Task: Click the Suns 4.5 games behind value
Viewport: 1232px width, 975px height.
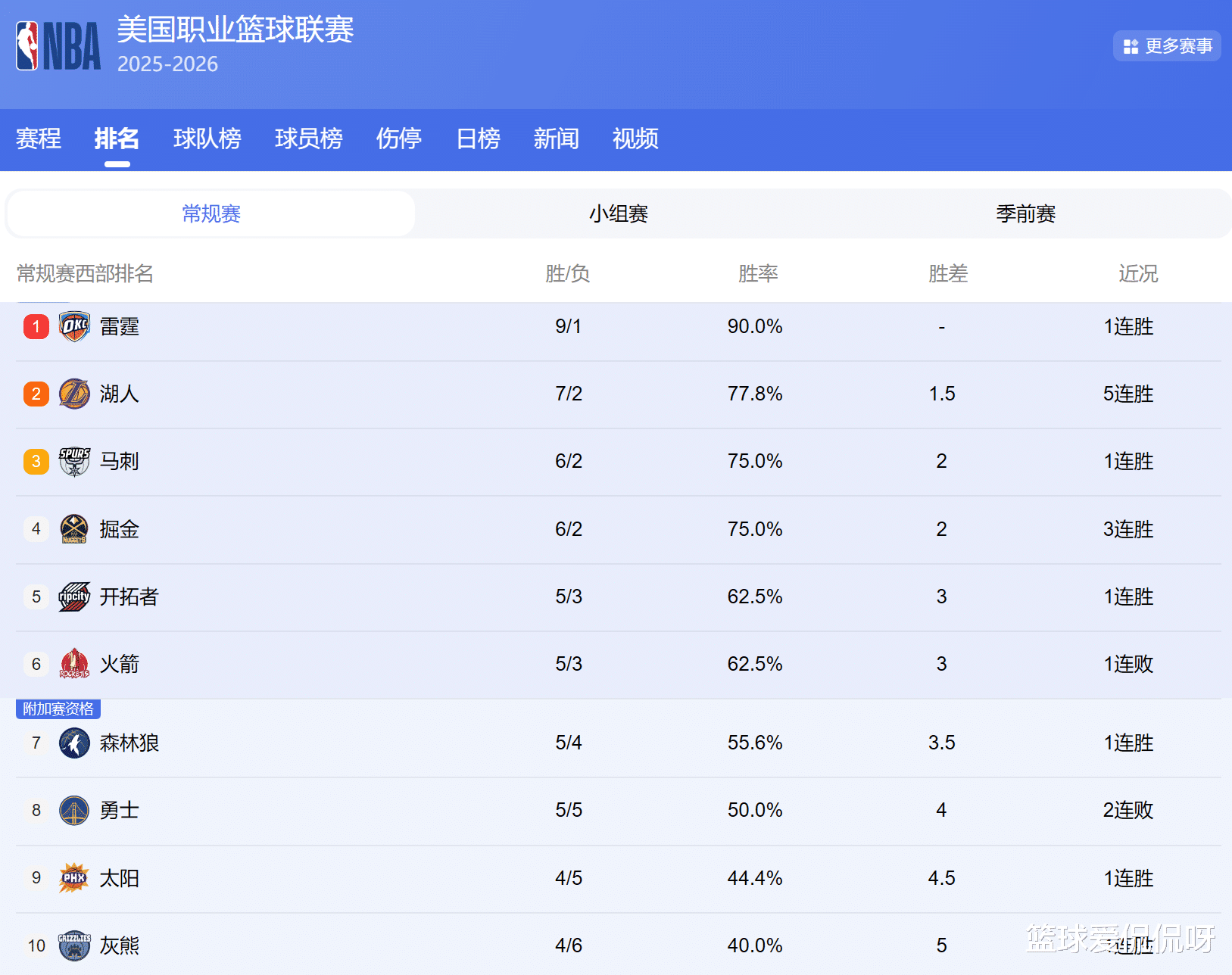Action: click(942, 878)
